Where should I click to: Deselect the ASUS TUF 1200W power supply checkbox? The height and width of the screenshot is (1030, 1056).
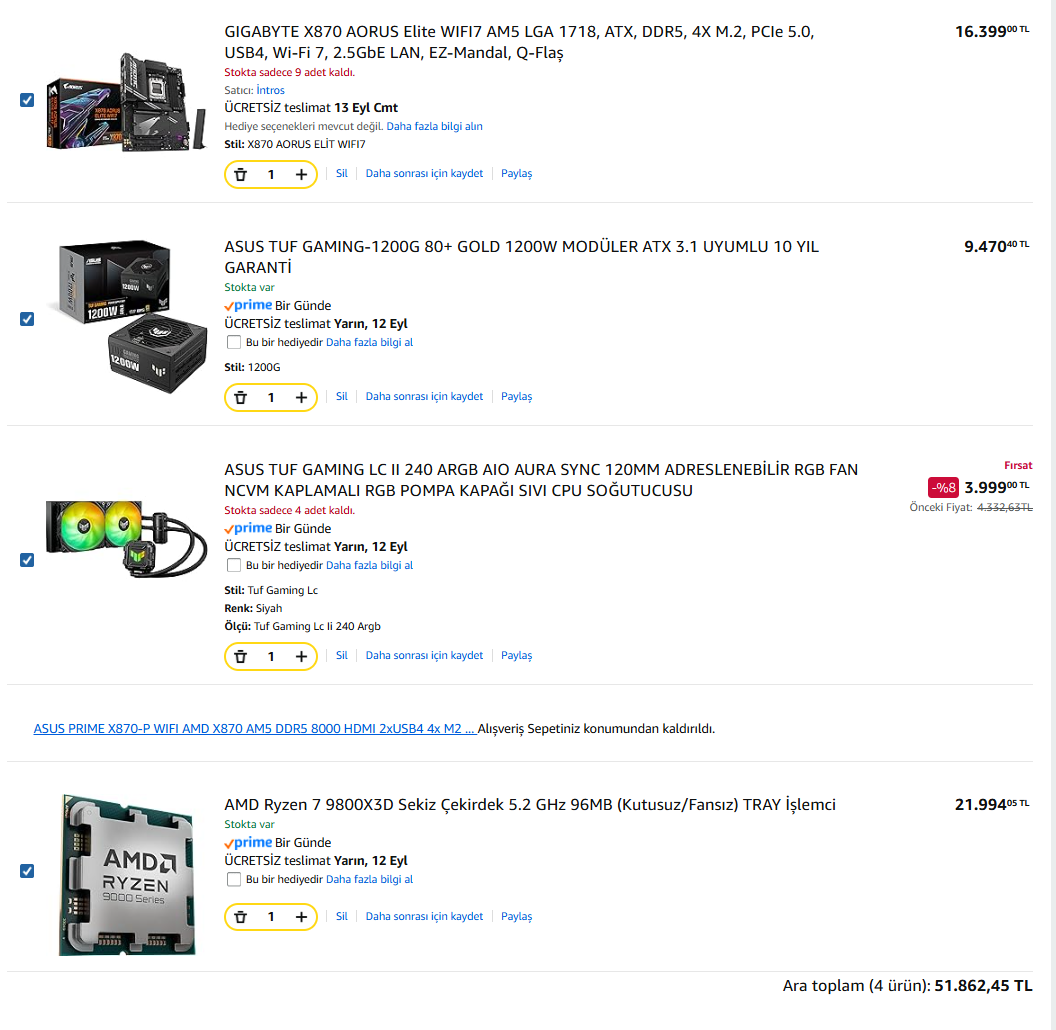27,319
